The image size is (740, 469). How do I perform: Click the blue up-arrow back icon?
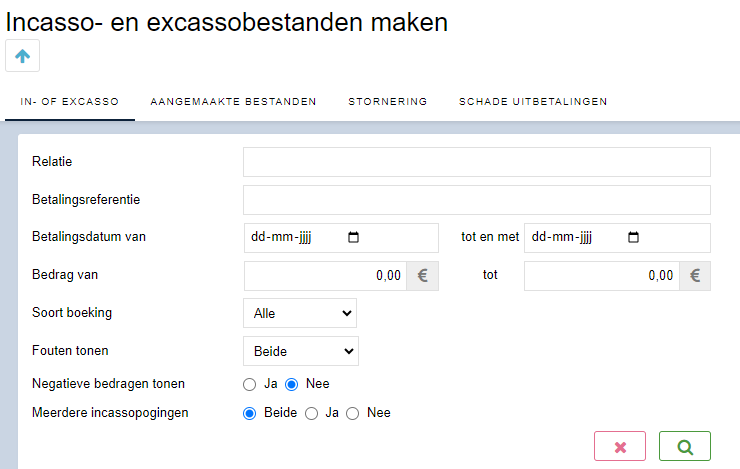tap(22, 56)
